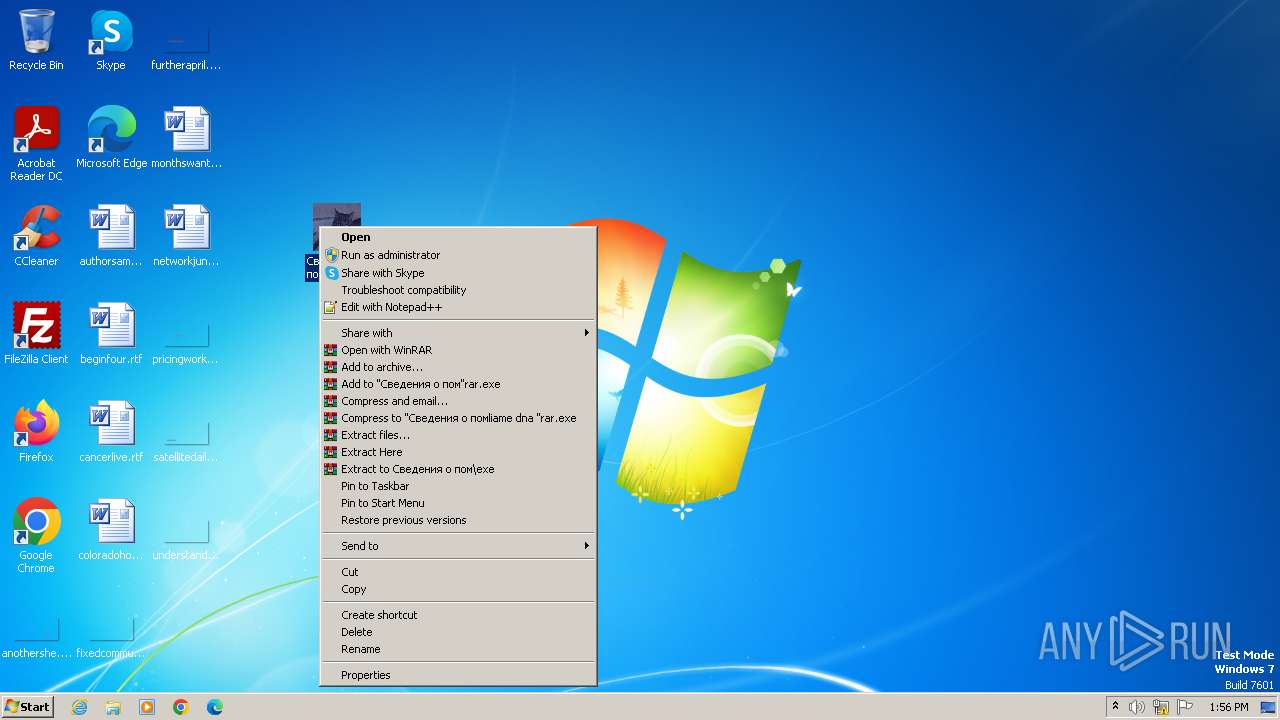
Task: Choose Share with Skype entry
Action: [458, 273]
